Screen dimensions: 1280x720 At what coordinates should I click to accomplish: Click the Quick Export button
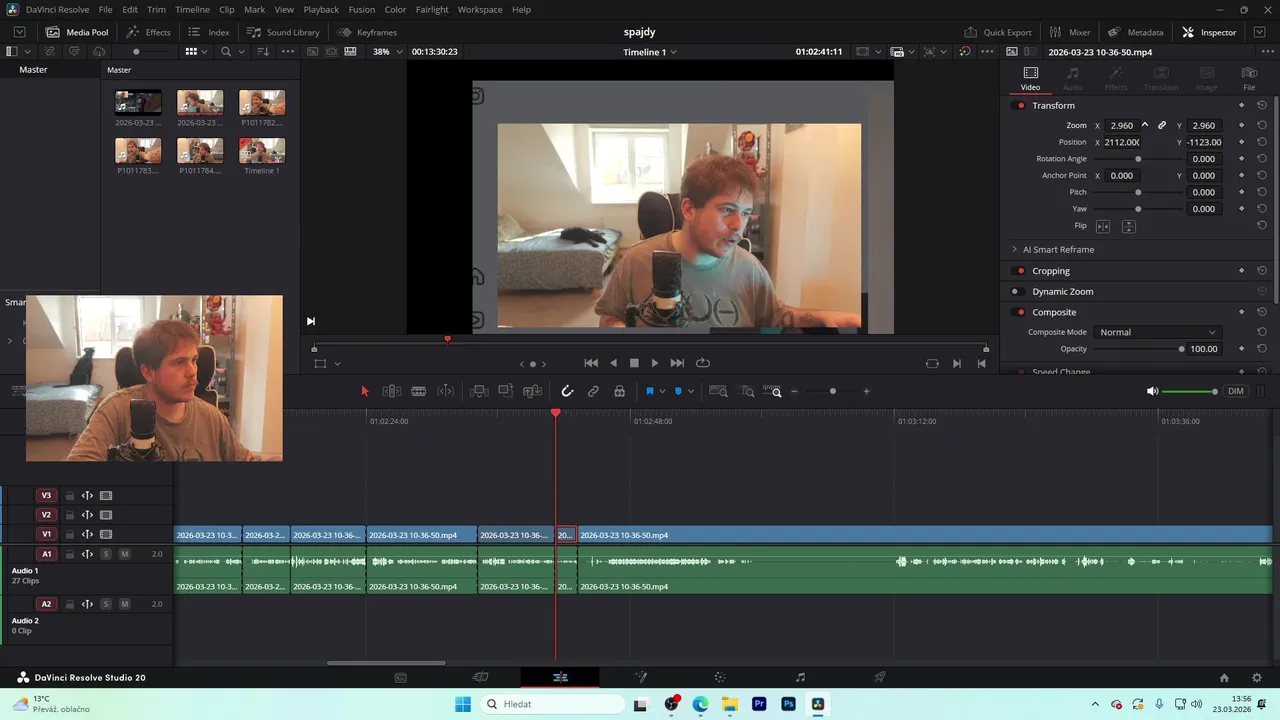click(997, 32)
